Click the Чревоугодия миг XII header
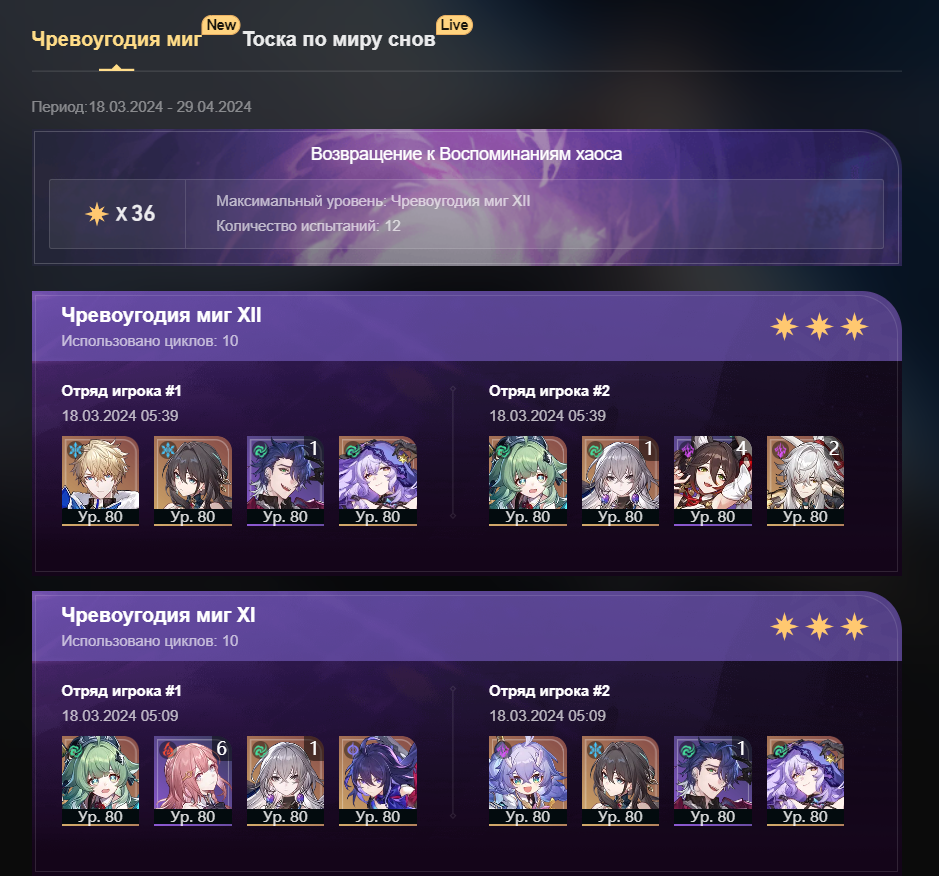Screen dimensions: 939x876 click(x=162, y=315)
